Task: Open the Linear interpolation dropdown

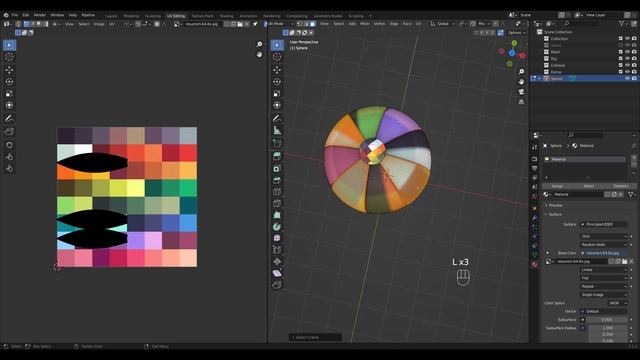Action: tap(604, 270)
